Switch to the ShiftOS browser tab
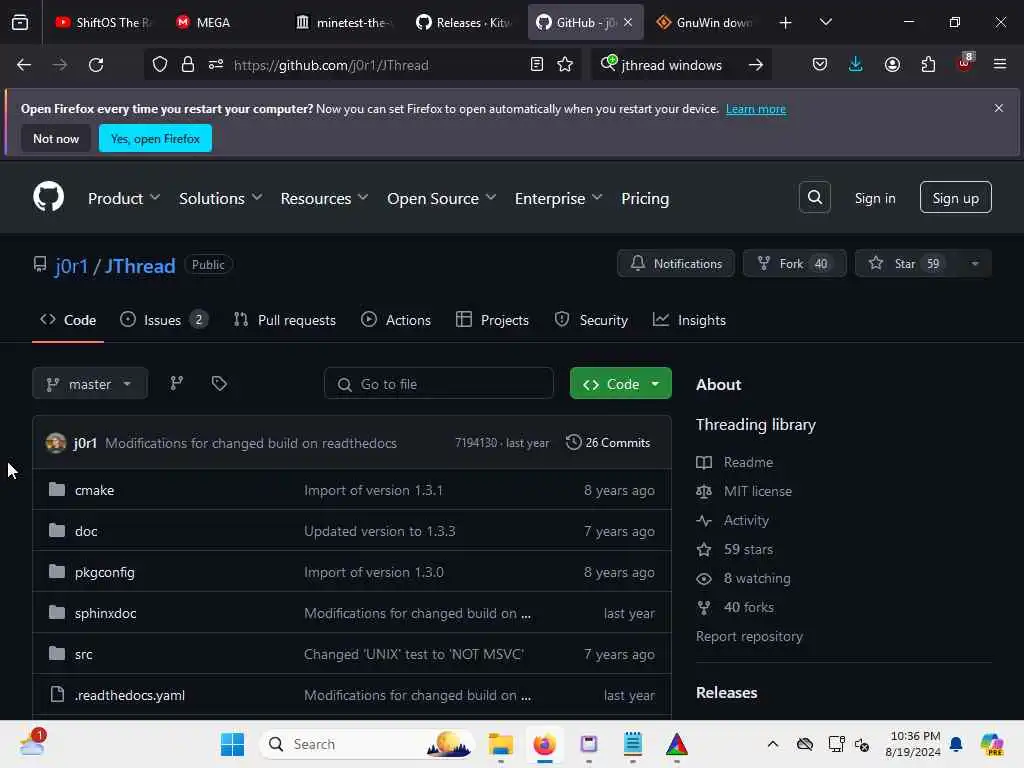Viewport: 1024px width, 768px height. pos(103,22)
